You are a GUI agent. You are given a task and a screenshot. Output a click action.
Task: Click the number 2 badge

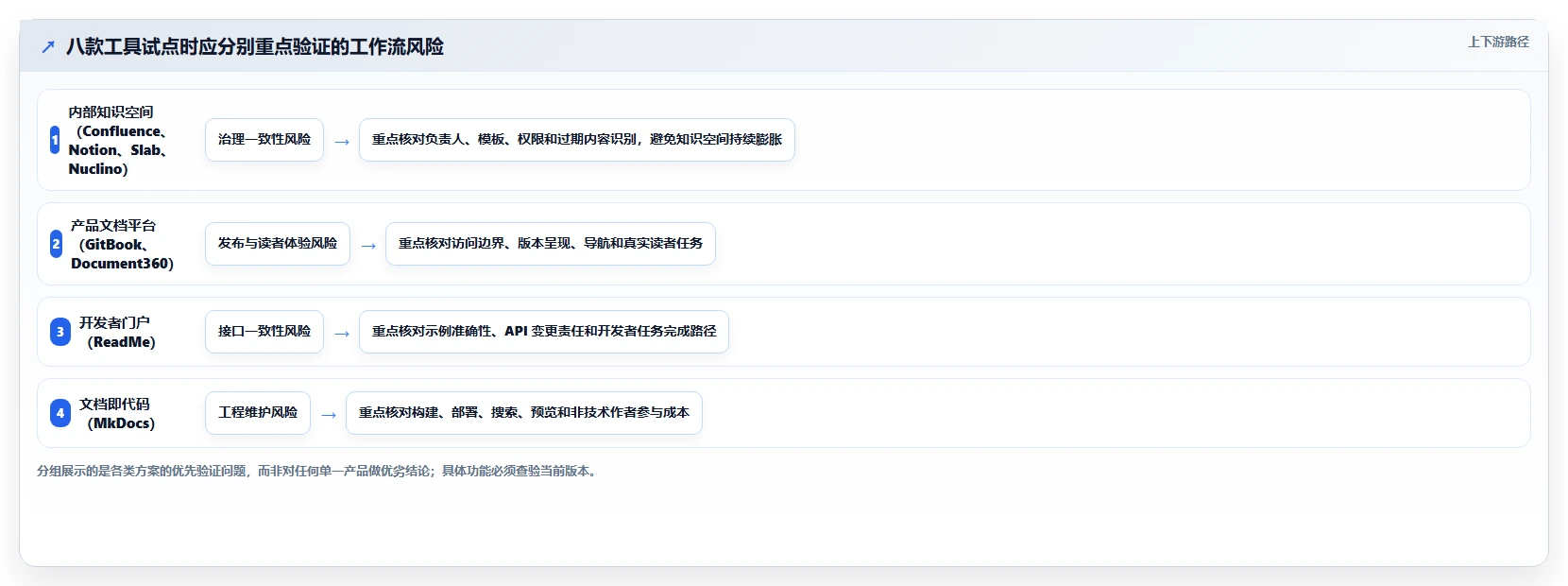click(56, 244)
